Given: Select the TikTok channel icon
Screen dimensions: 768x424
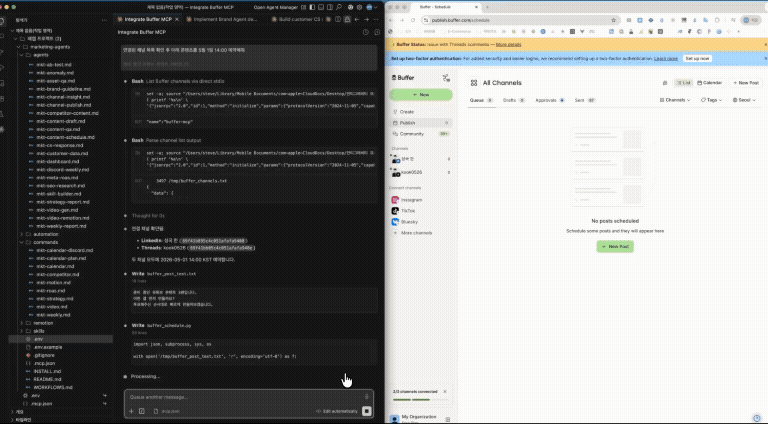Looking at the screenshot, I should coord(395,211).
